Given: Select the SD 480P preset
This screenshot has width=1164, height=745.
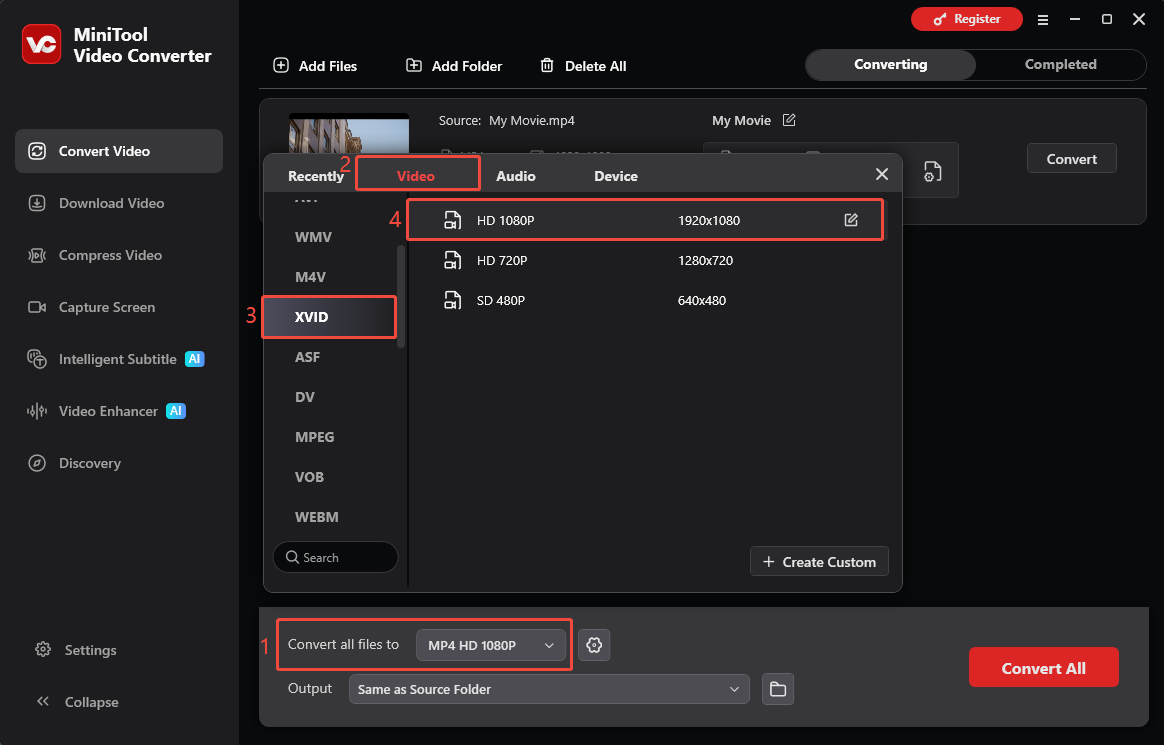Looking at the screenshot, I should pyautogui.click(x=646, y=301).
